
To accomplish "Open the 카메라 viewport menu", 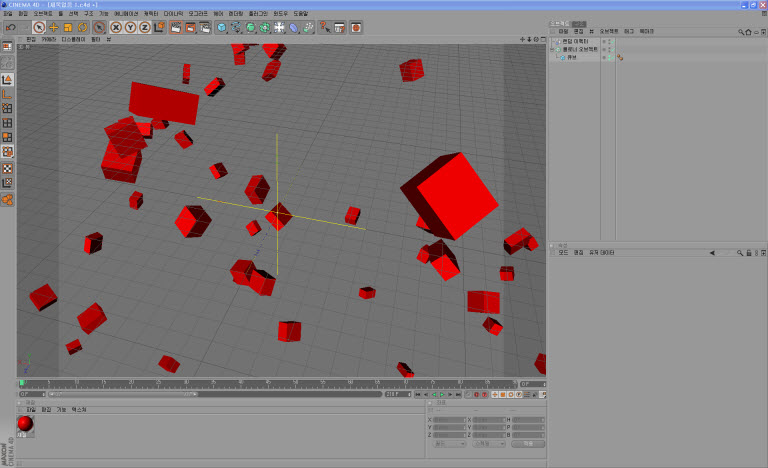I will [48, 39].
